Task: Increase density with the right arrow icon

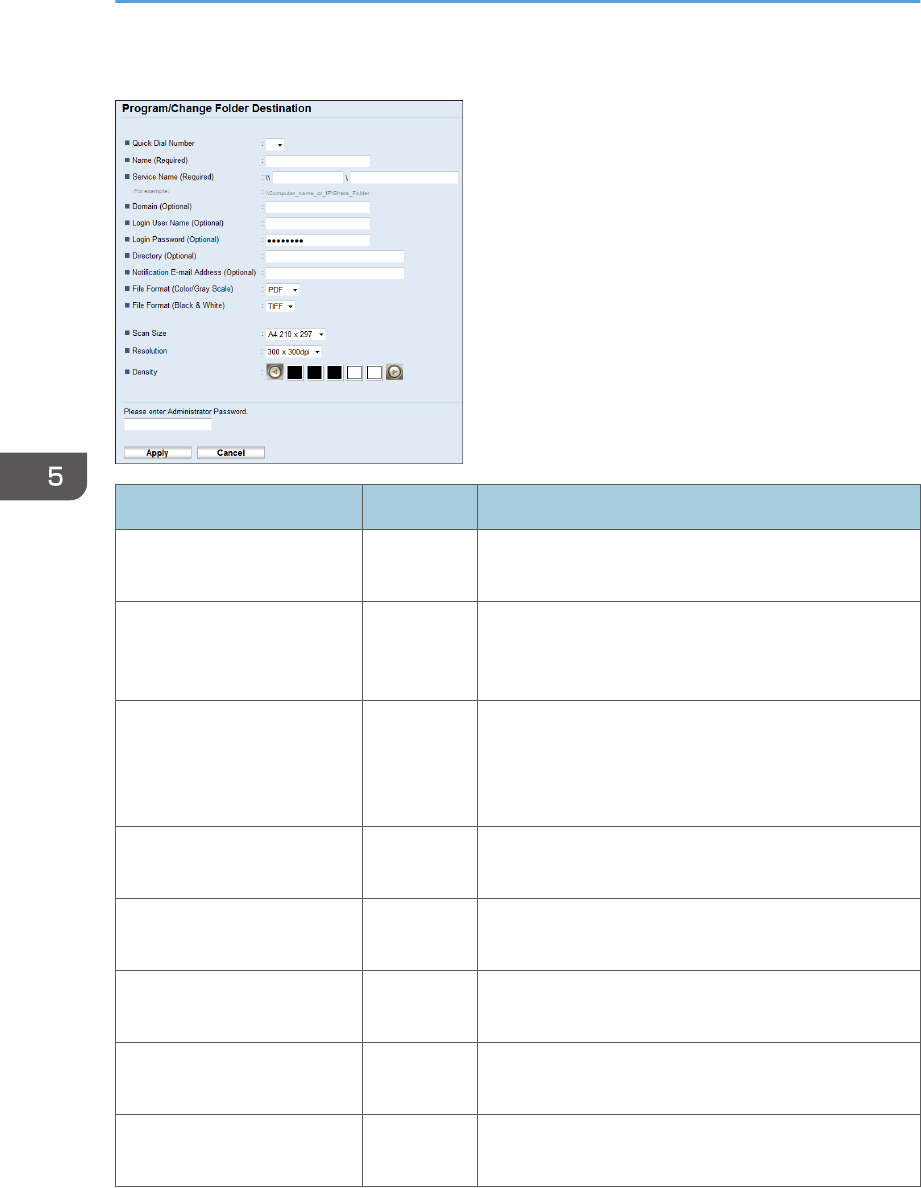Action: pyautogui.click(x=394, y=372)
